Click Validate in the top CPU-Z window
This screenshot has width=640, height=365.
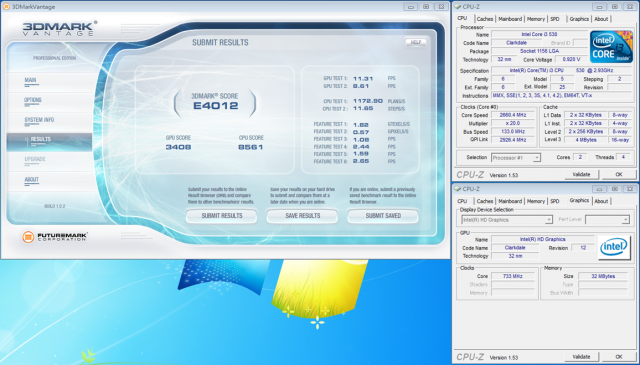[581, 174]
